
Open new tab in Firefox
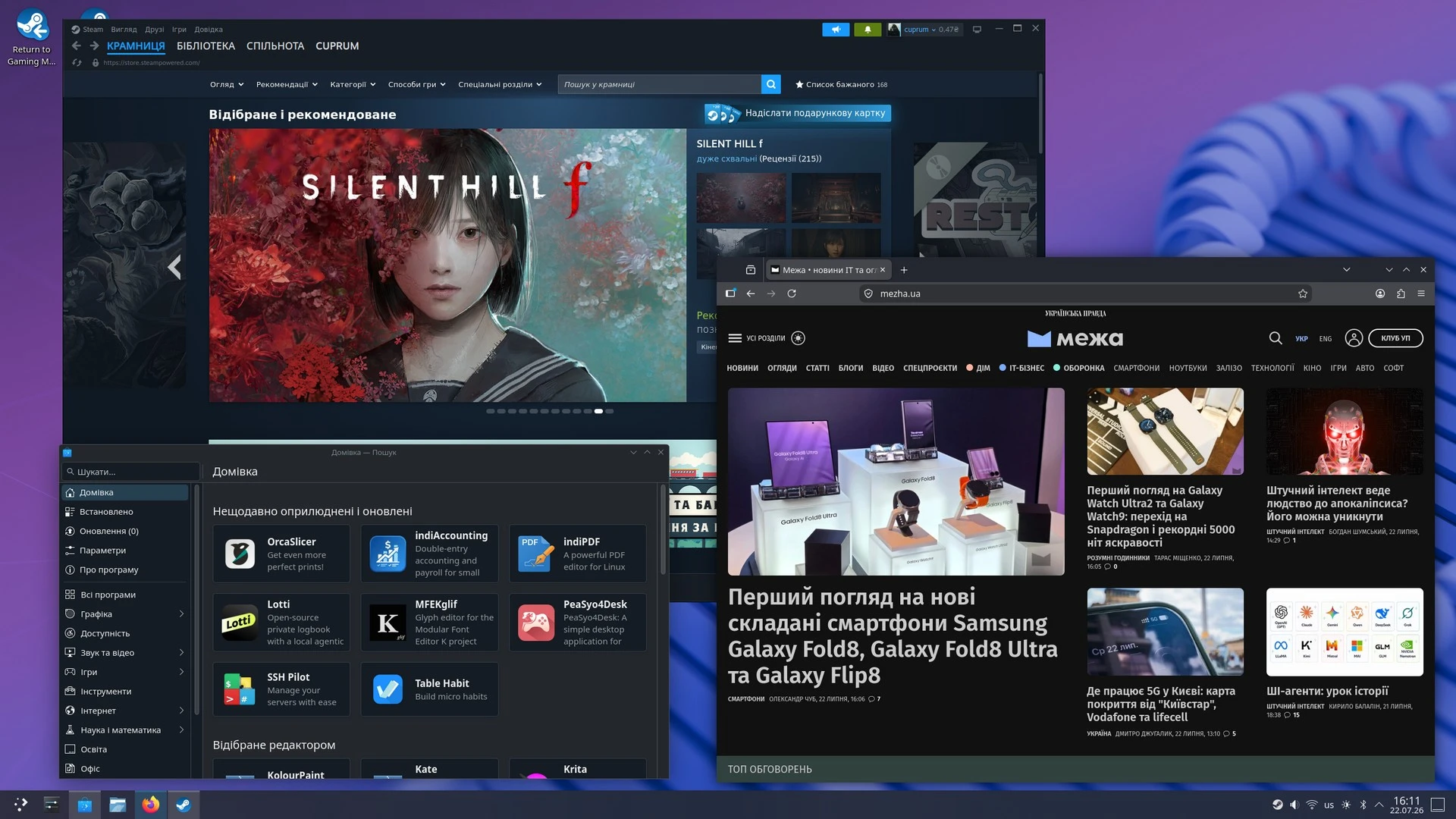[x=903, y=270]
